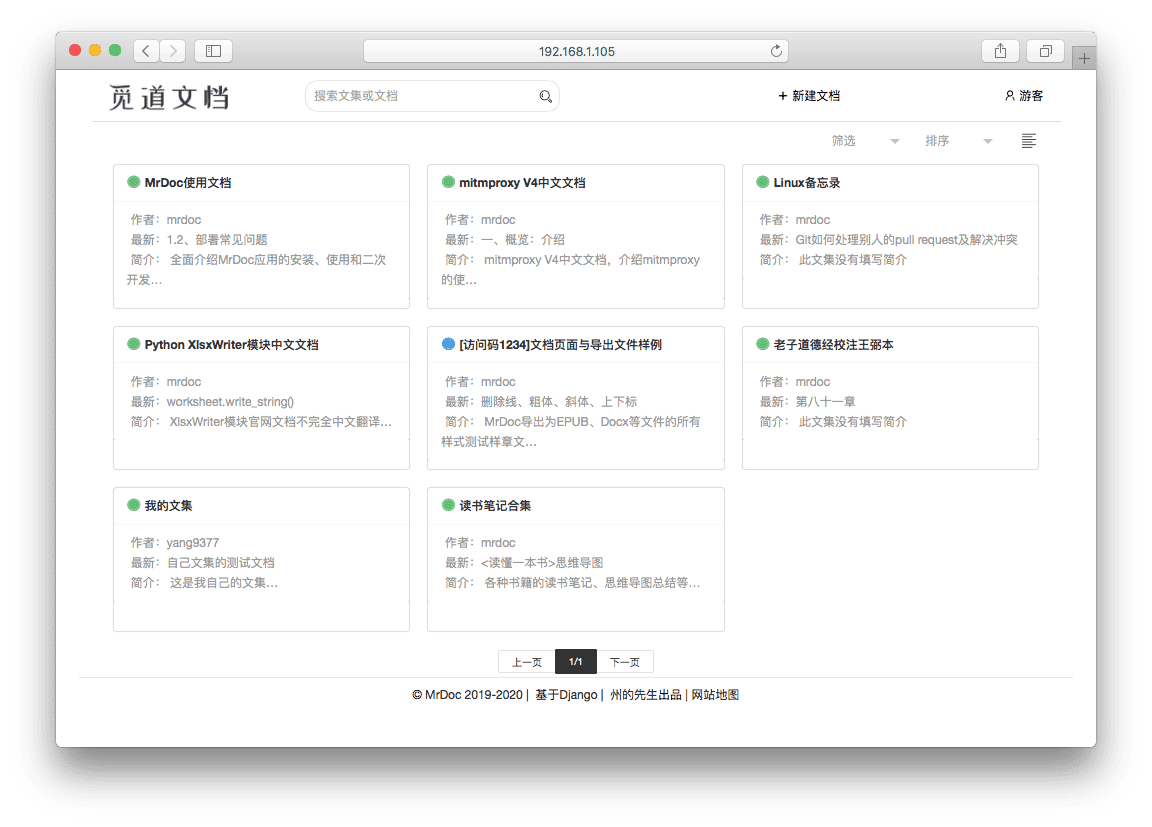Viewport: 1152px width, 827px height.
Task: Click 新建文档 to create document
Action: [x=809, y=95]
